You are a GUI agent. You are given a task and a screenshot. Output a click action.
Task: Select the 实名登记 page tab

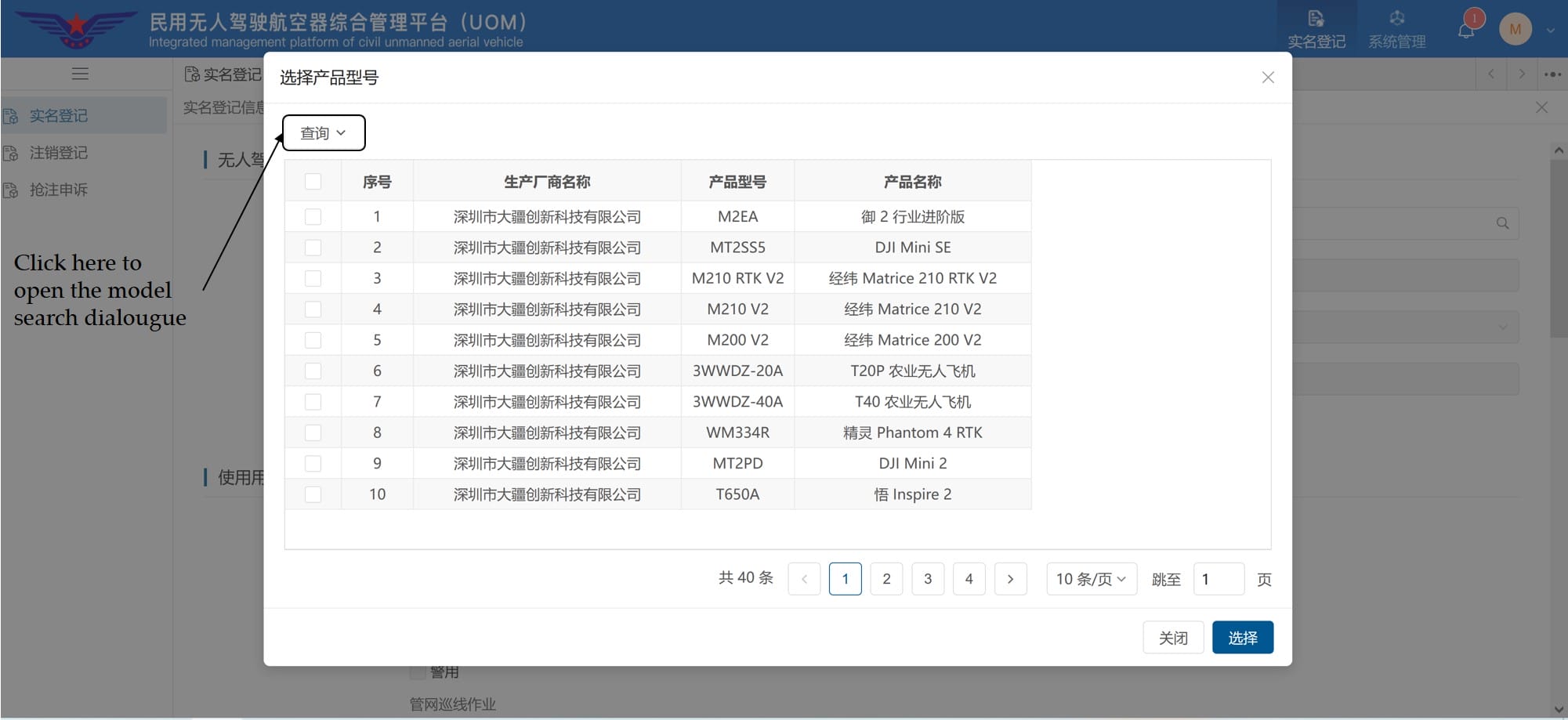[223, 74]
